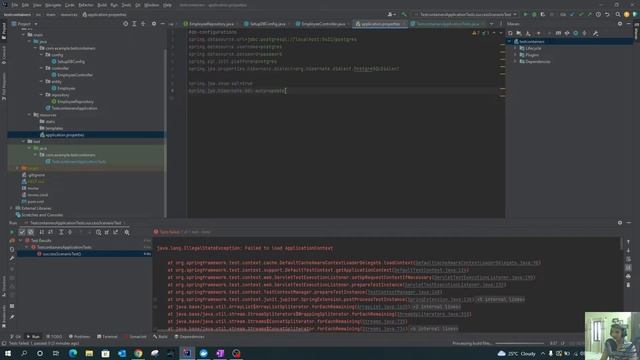Open the bottom Dependencies tool window tab
Screen dimensions: 640x360
[x=189, y=337]
